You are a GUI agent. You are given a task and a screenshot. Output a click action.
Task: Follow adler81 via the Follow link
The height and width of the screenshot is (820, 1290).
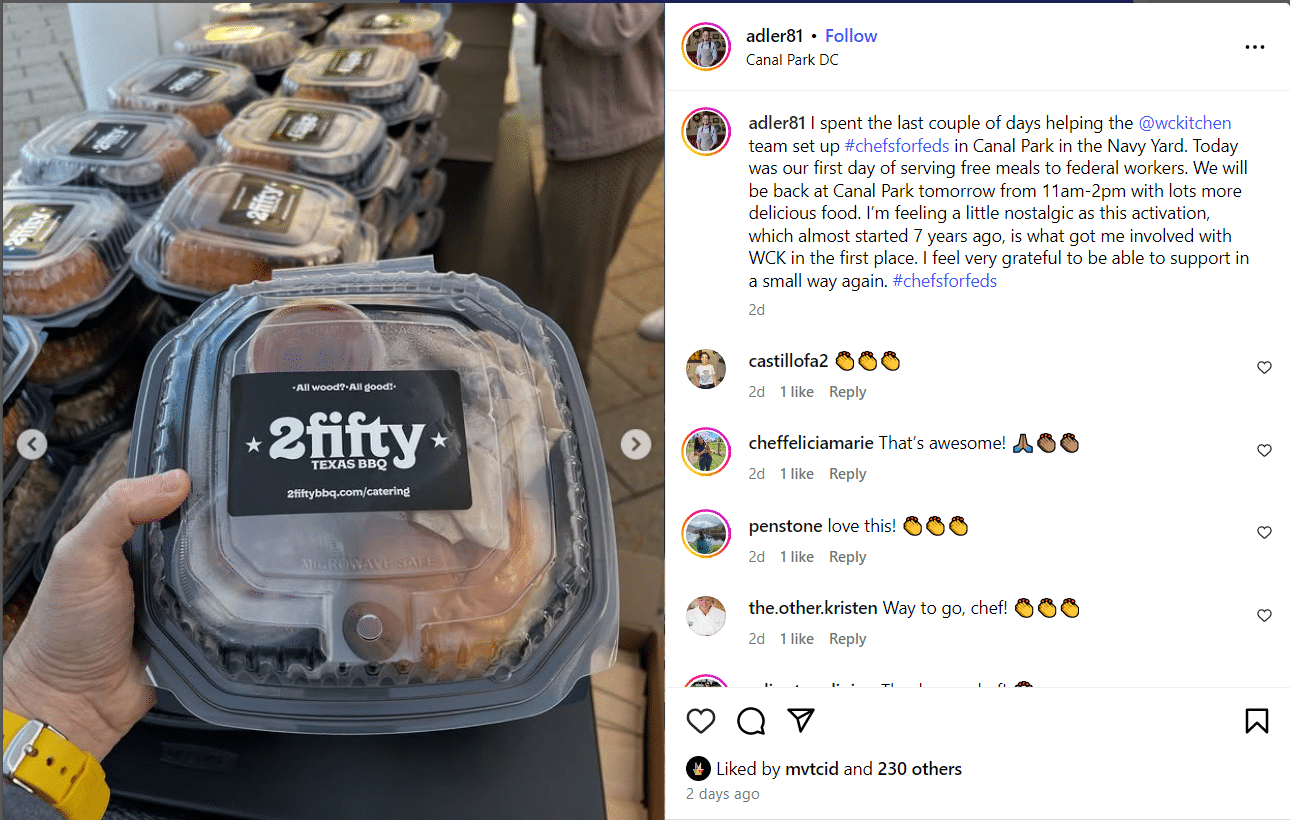coord(851,36)
